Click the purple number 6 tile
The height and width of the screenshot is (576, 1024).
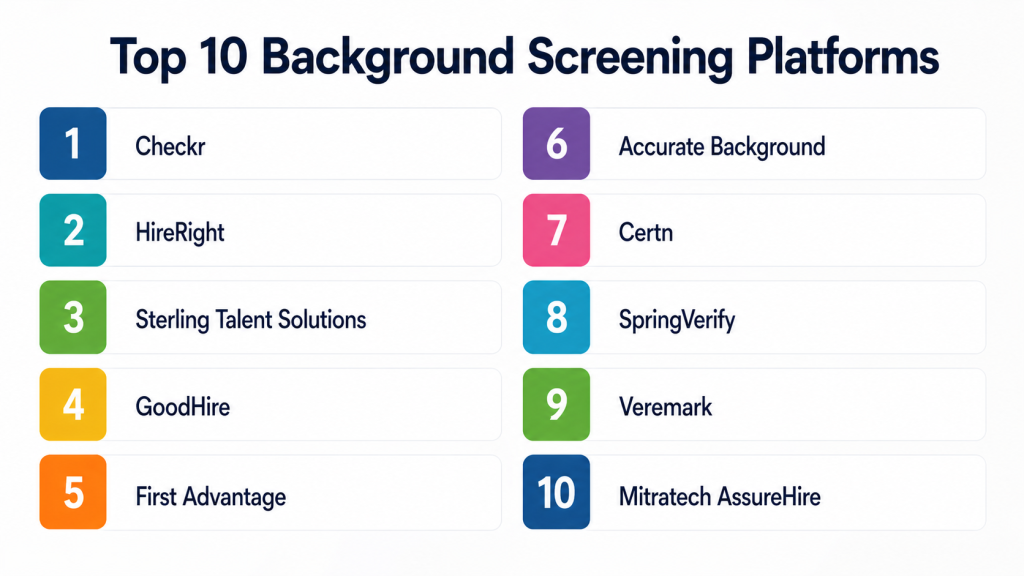pos(556,144)
